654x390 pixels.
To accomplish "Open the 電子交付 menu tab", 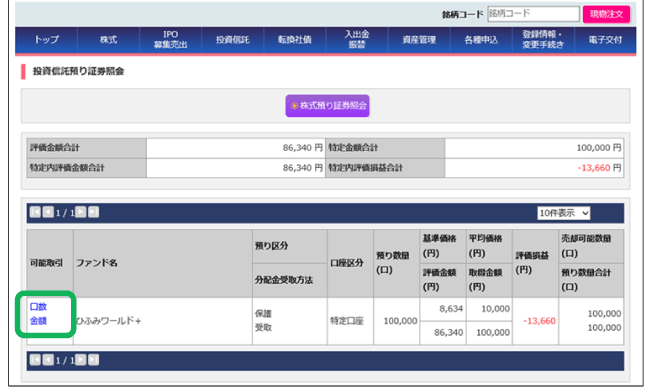I will point(606,40).
